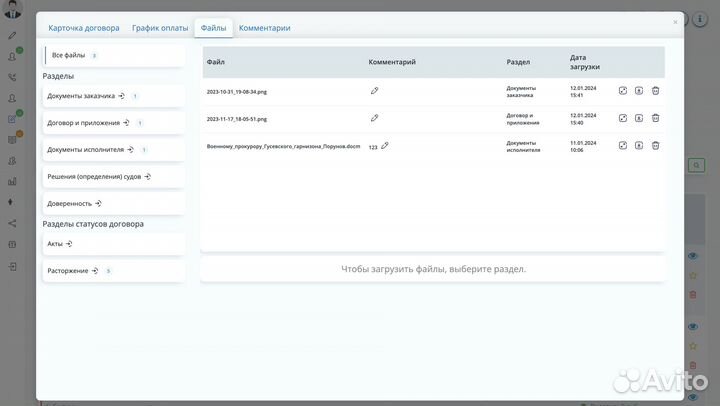This screenshot has height=406, width=720.
Task: Click the pencil icon in background sidebar
Action: (12, 35)
